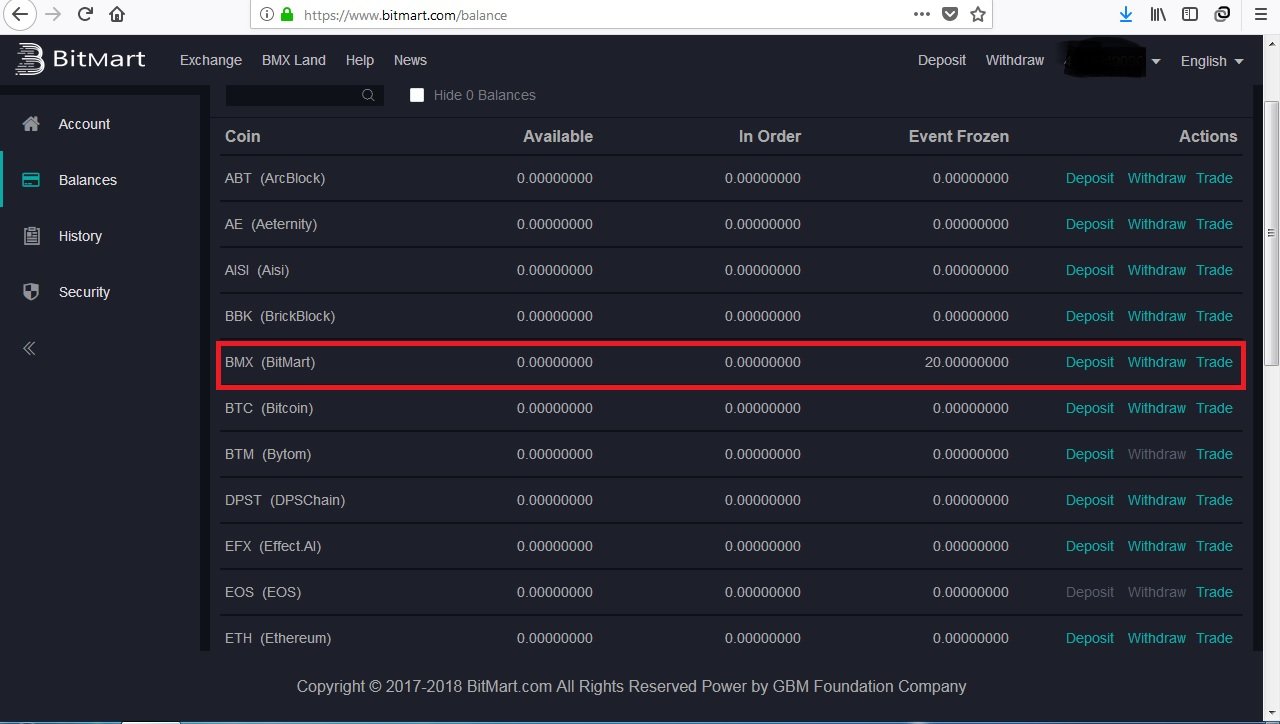Click Trade link for BMX BitMart

(x=1215, y=362)
